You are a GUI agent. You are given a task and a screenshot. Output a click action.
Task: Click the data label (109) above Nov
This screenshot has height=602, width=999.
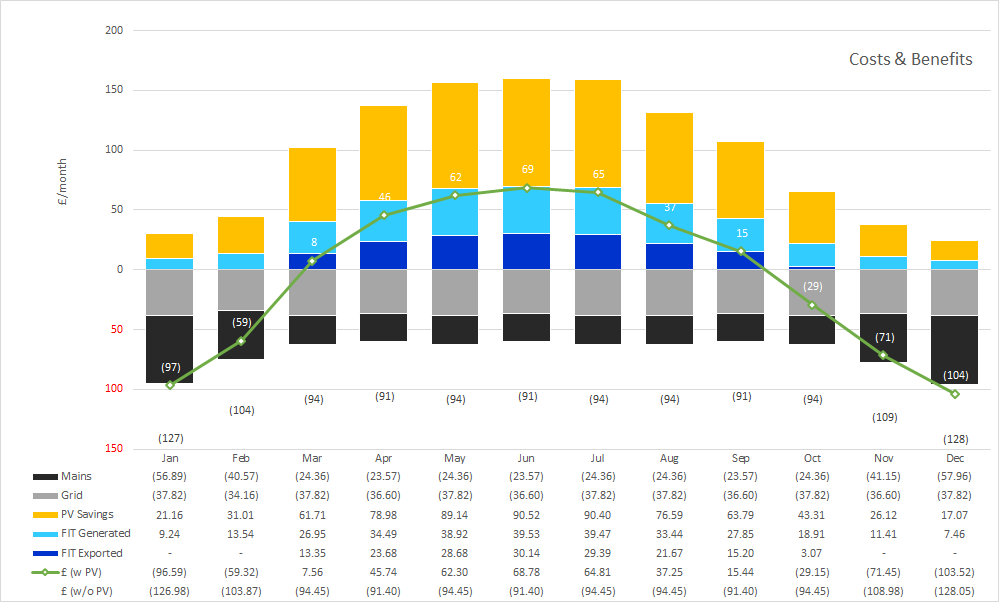click(x=884, y=417)
